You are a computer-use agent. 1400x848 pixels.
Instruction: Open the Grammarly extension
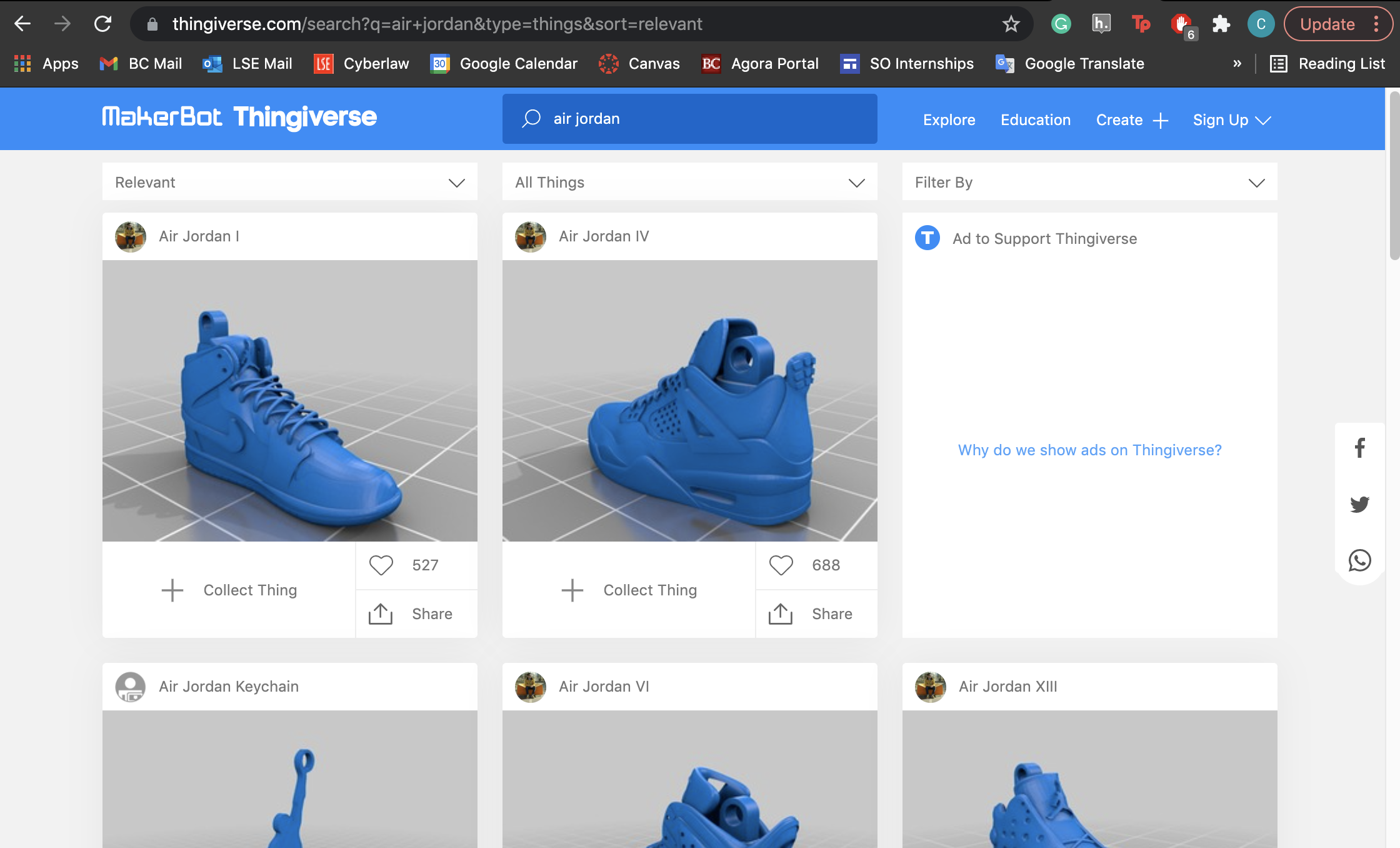(x=1061, y=24)
